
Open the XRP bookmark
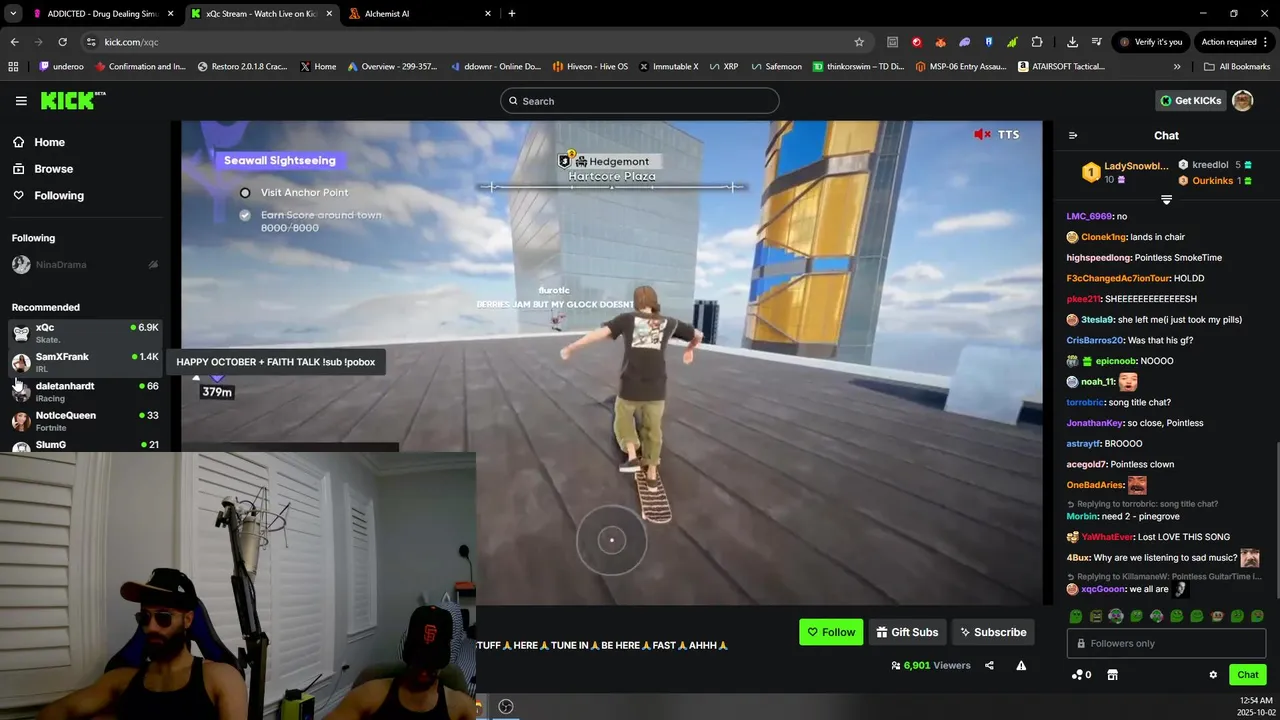click(723, 67)
